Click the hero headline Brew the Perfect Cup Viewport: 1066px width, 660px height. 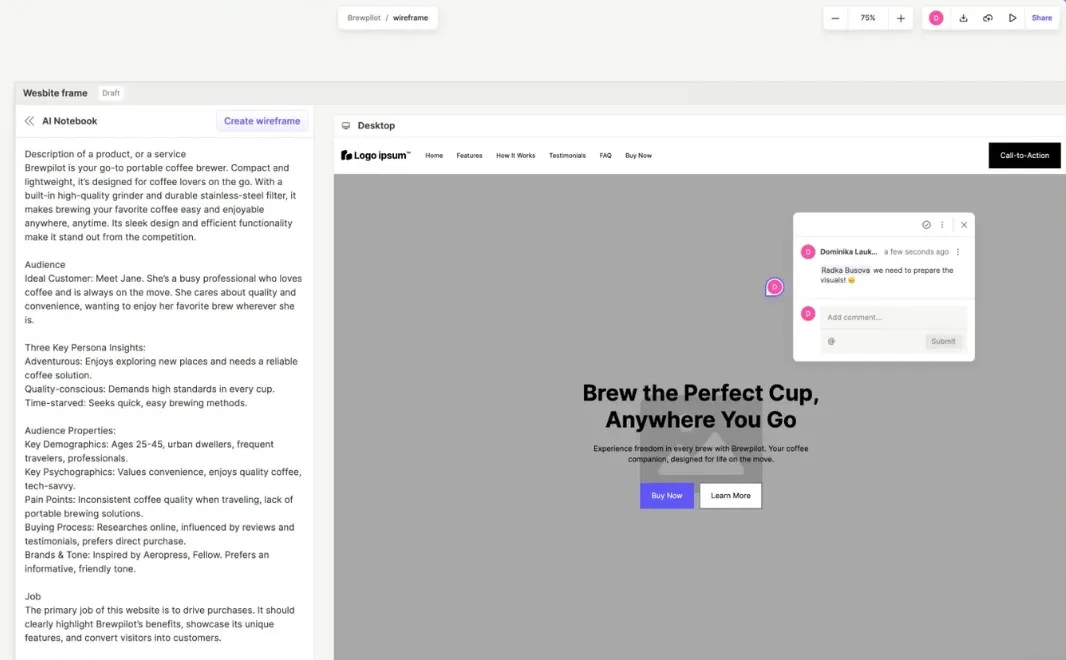coord(701,406)
